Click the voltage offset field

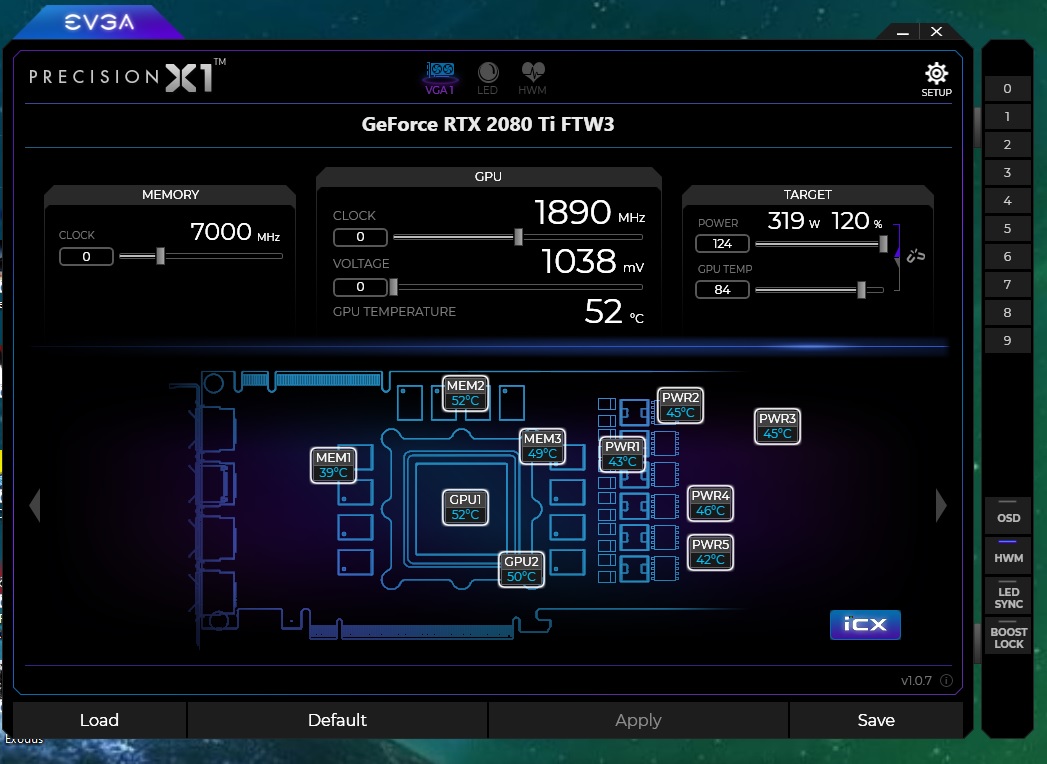click(360, 287)
